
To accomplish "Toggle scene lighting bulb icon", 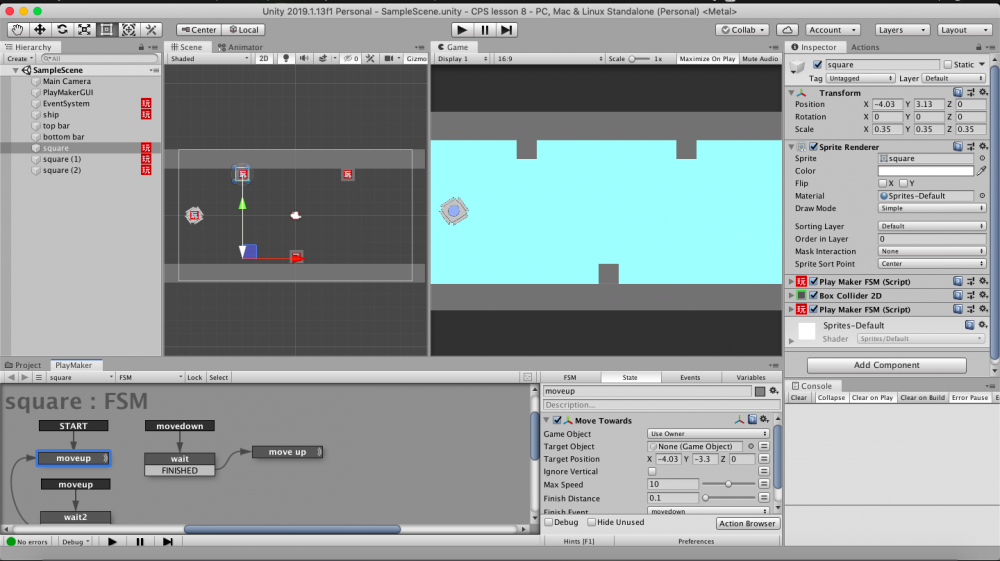I will pyautogui.click(x=286, y=58).
